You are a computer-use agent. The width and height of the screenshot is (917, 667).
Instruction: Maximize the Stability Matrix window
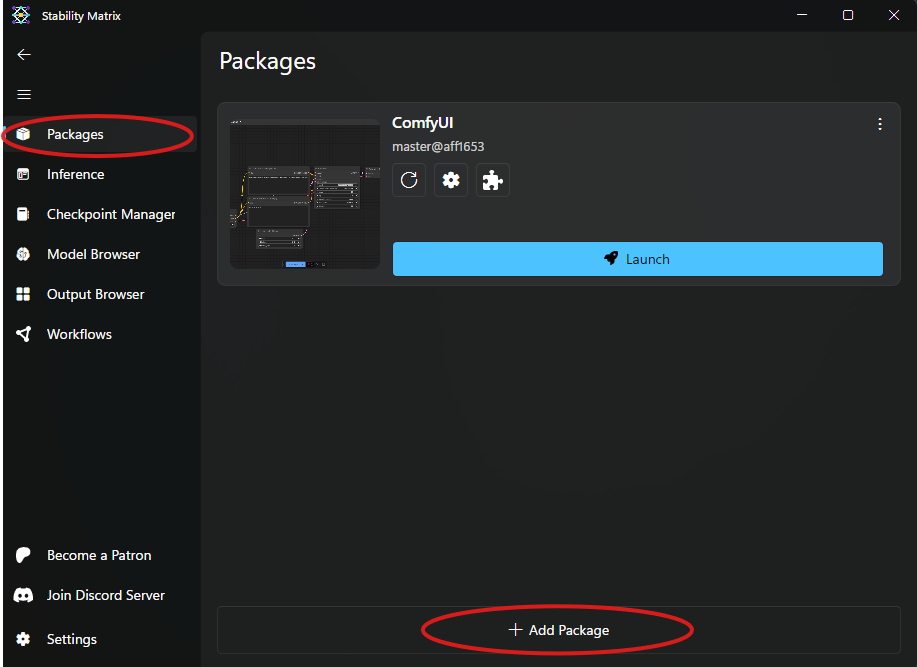[847, 15]
